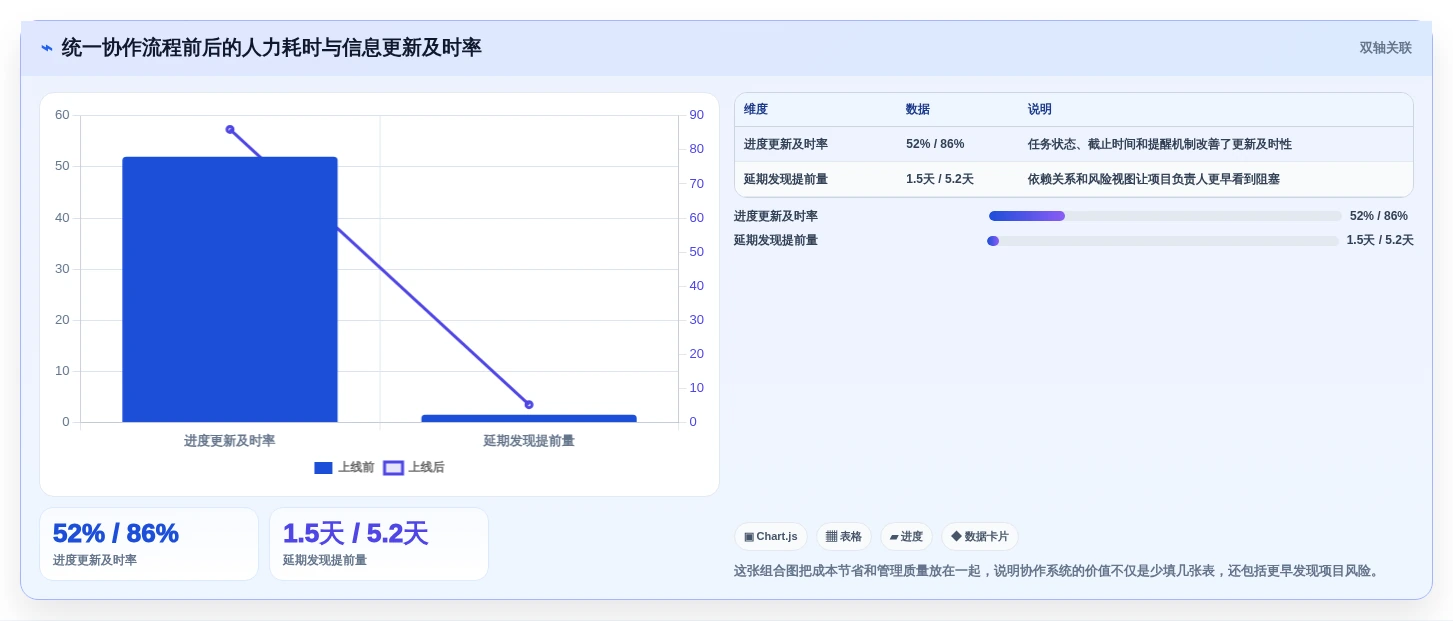
Task: Click the 进度 tag
Action: [906, 536]
